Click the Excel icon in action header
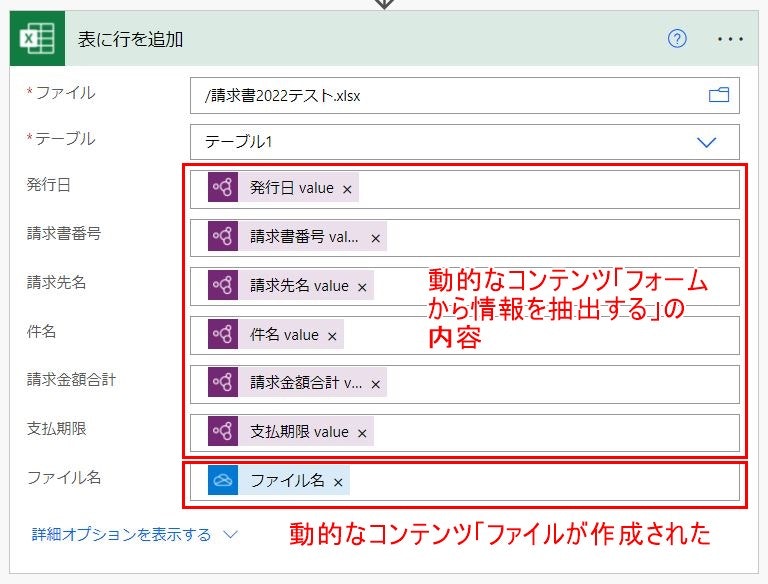 [x=37, y=38]
